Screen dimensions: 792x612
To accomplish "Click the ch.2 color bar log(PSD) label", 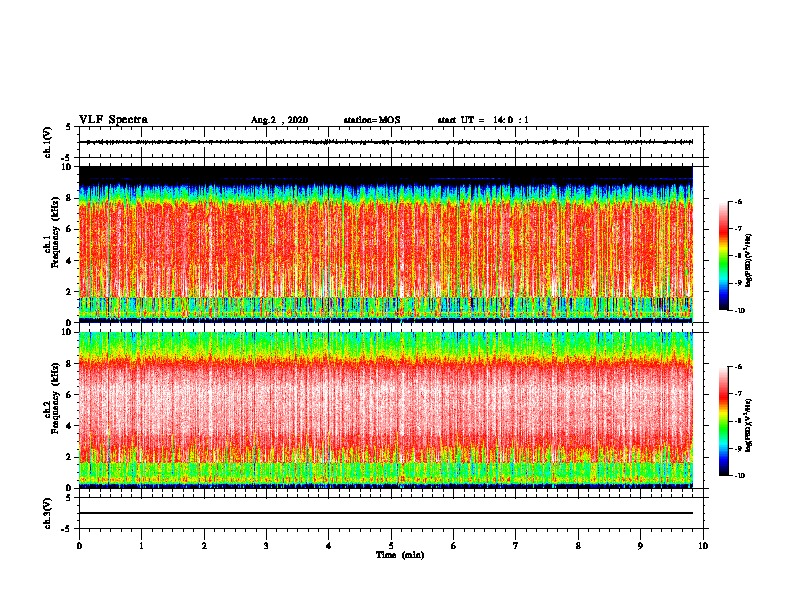I will tap(749, 426).
